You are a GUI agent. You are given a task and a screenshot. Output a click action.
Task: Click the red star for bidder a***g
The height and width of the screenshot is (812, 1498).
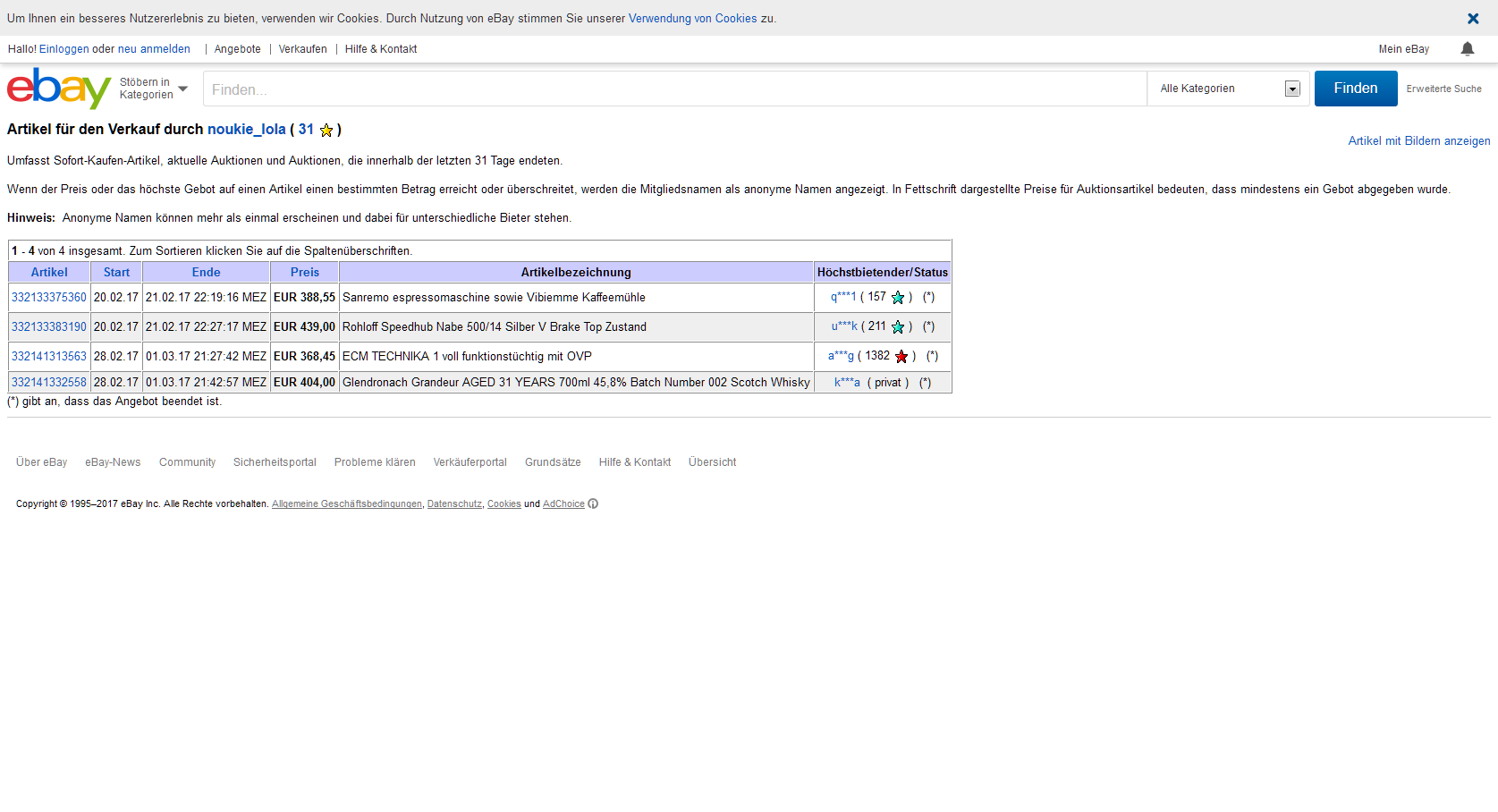pyautogui.click(x=901, y=357)
